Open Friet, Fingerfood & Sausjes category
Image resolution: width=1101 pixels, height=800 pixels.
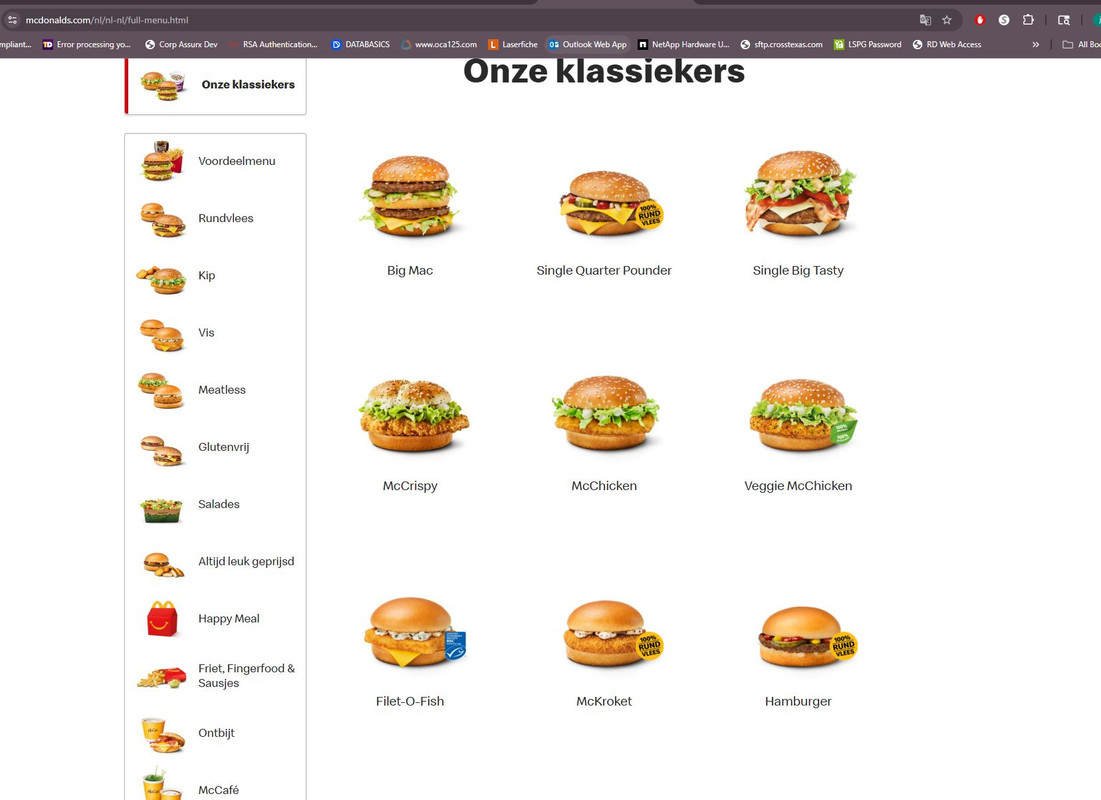[x=215, y=676]
